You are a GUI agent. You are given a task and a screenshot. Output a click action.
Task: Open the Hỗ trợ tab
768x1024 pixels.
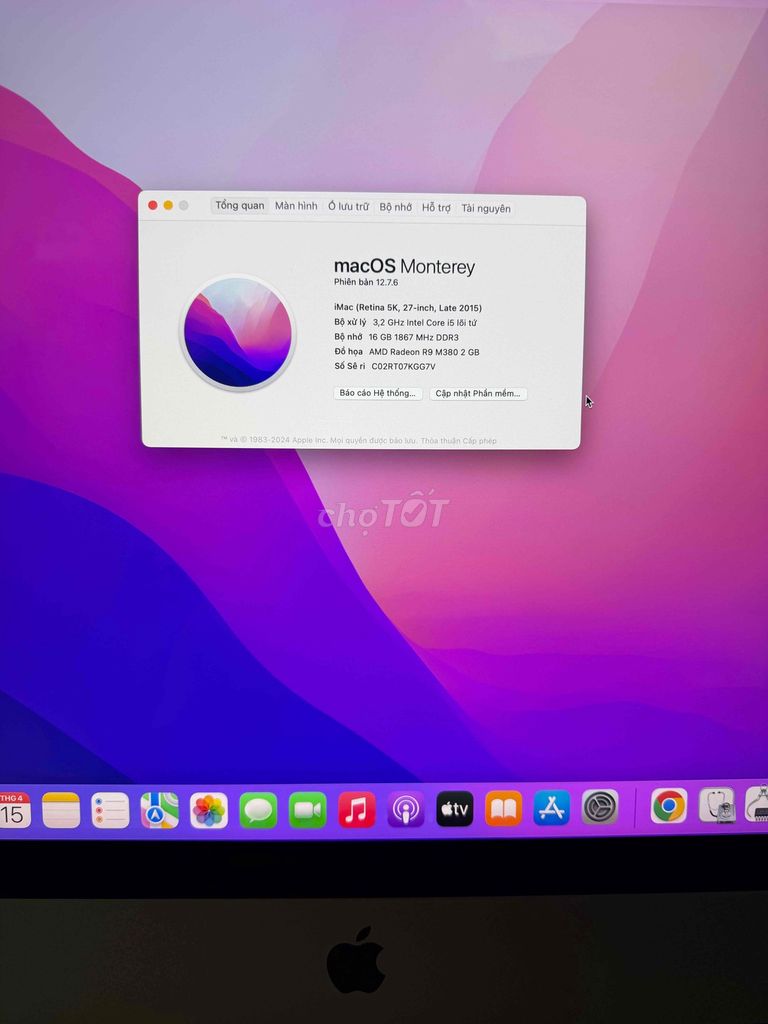(x=436, y=208)
